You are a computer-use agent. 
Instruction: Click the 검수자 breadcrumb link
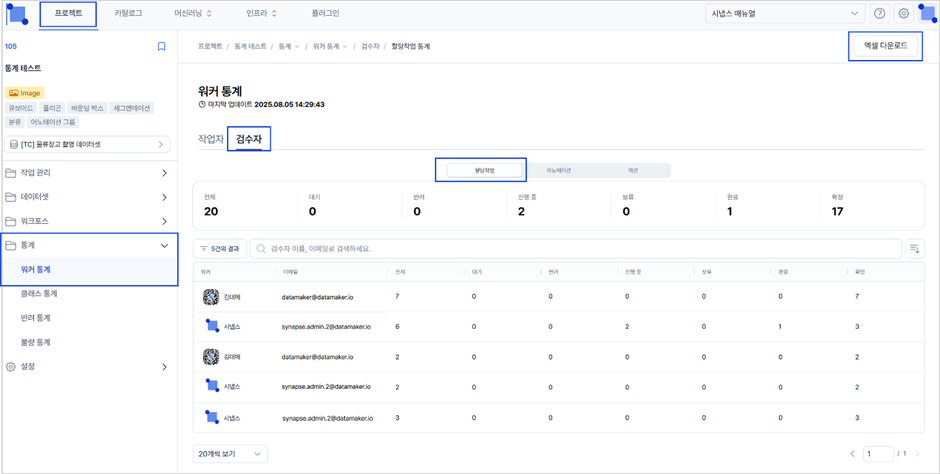pyautogui.click(x=370, y=46)
